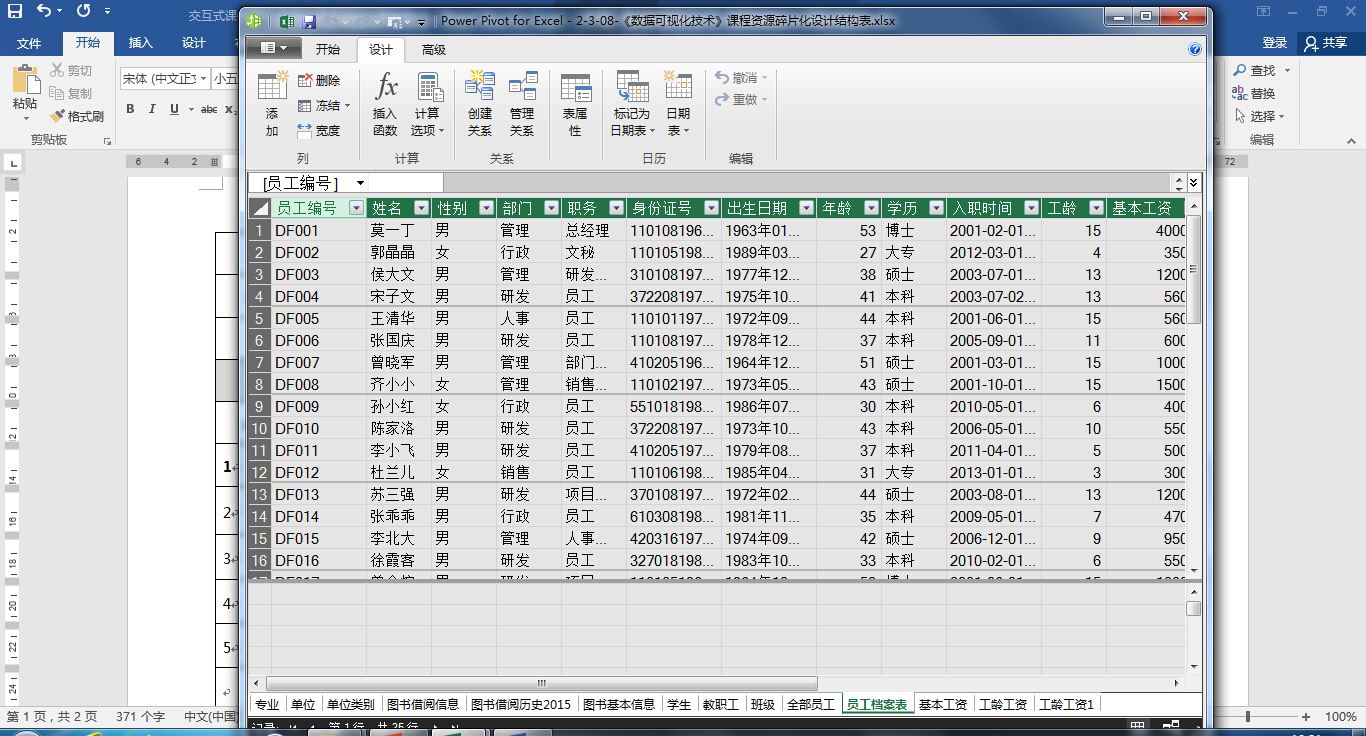1366x736 pixels.
Task: Open the 全部员工 sheet tab
Action: 810,704
